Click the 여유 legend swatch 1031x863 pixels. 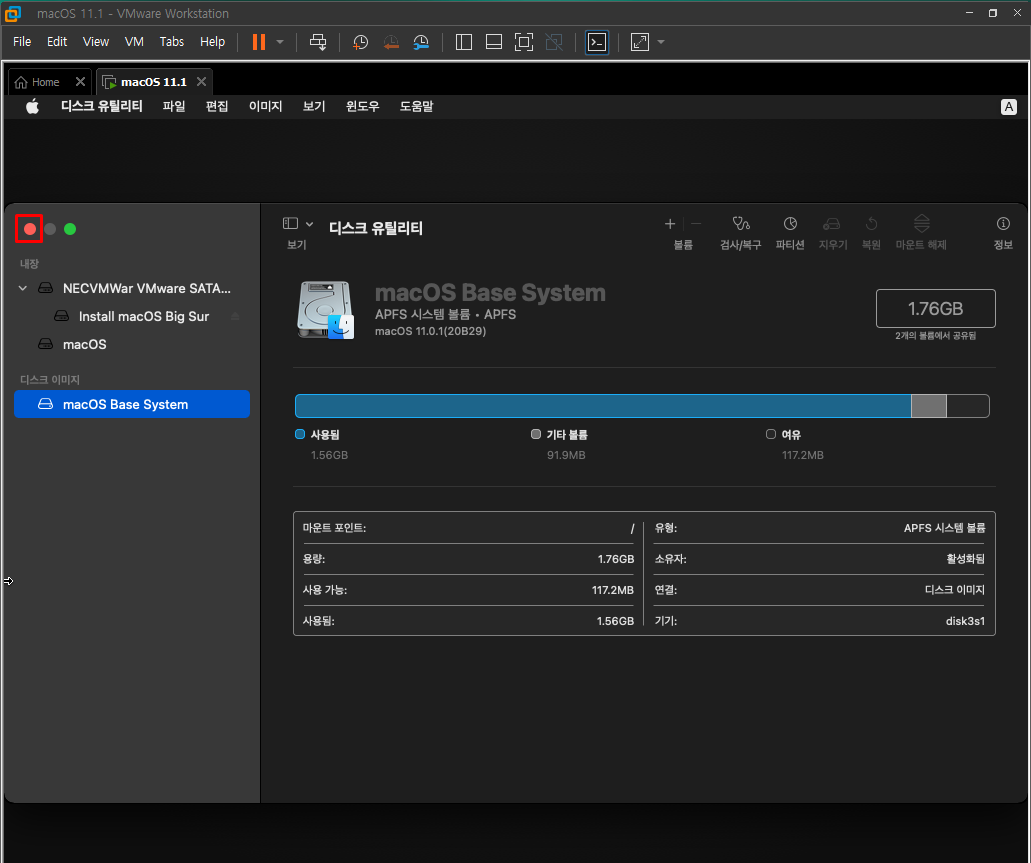coord(771,434)
